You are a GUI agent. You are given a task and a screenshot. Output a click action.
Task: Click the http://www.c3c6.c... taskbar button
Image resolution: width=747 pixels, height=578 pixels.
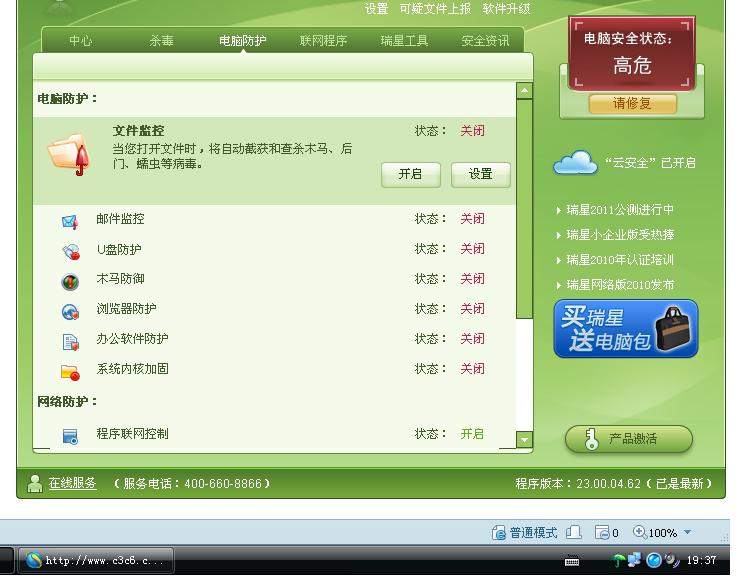(x=96, y=560)
